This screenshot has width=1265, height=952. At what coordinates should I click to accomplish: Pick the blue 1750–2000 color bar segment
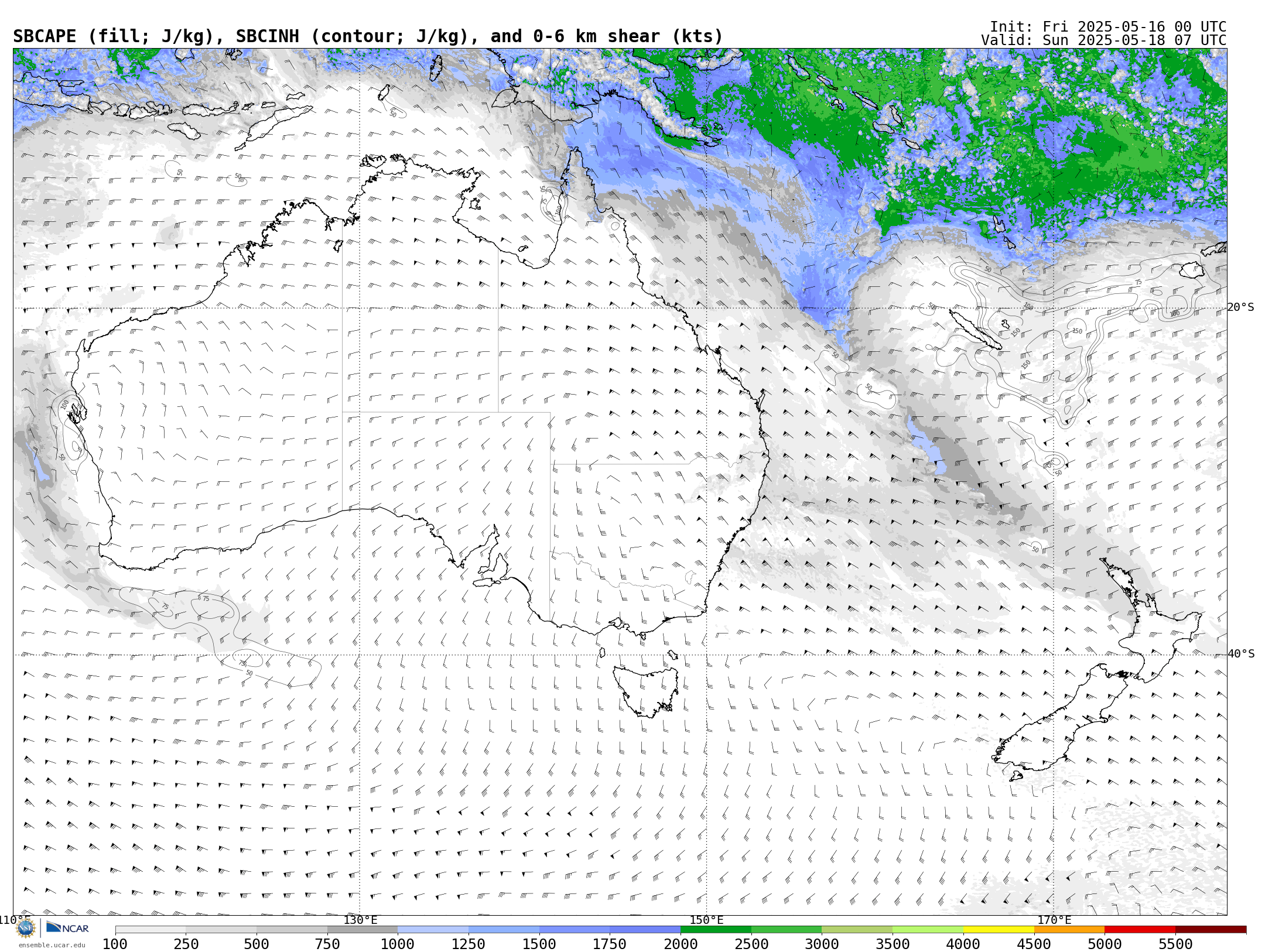645,930
